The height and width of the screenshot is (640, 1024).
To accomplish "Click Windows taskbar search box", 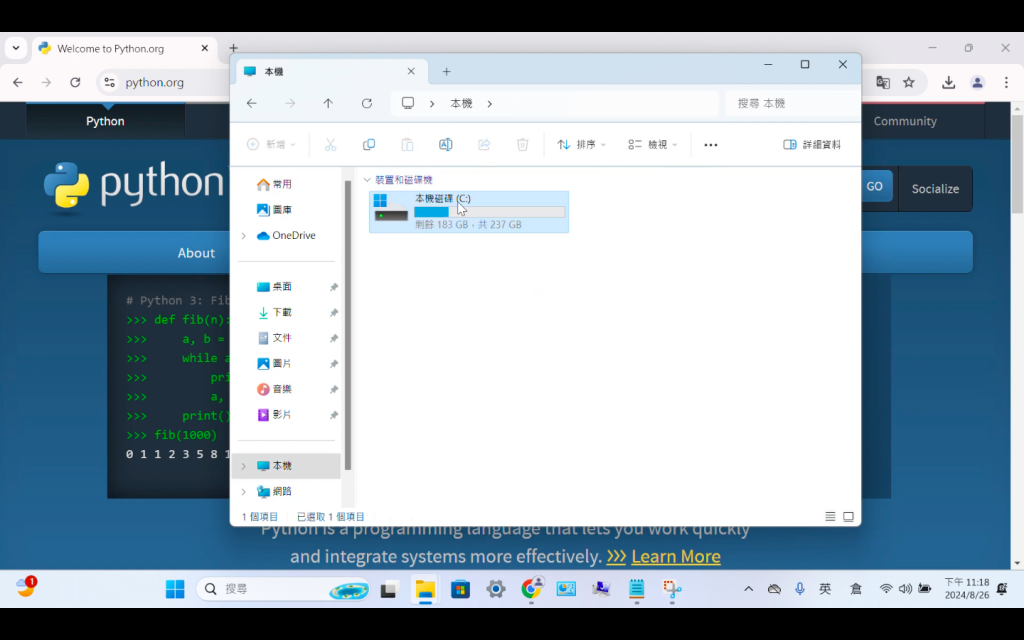I will (283, 589).
